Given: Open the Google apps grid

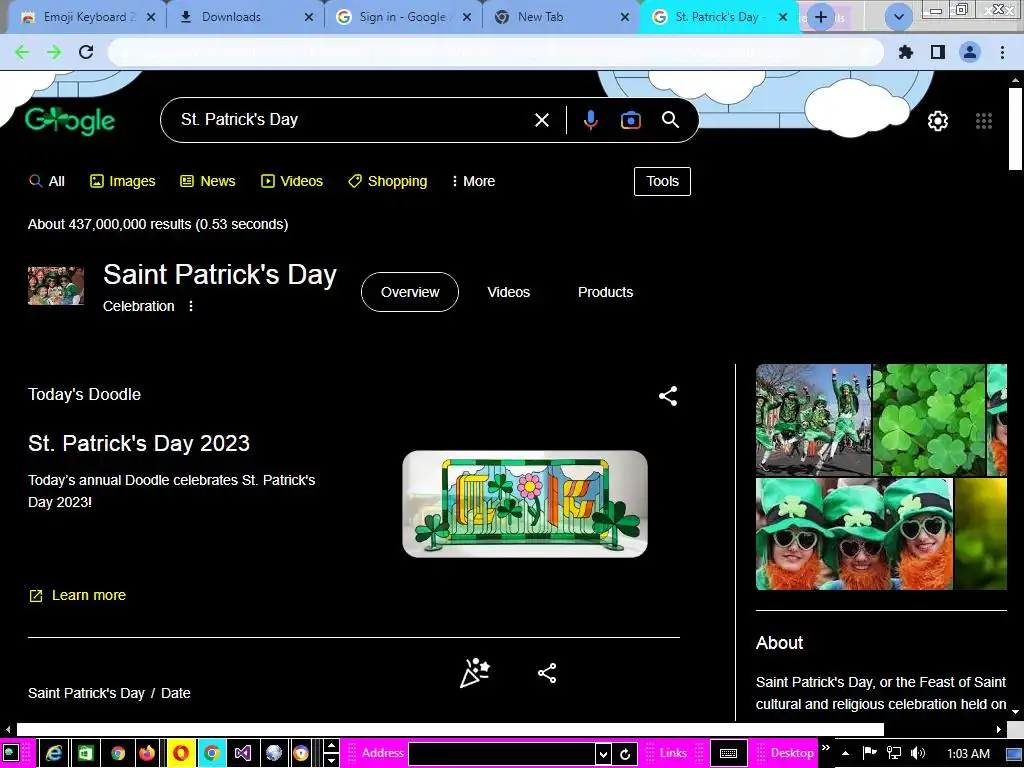Looking at the screenshot, I should (984, 121).
